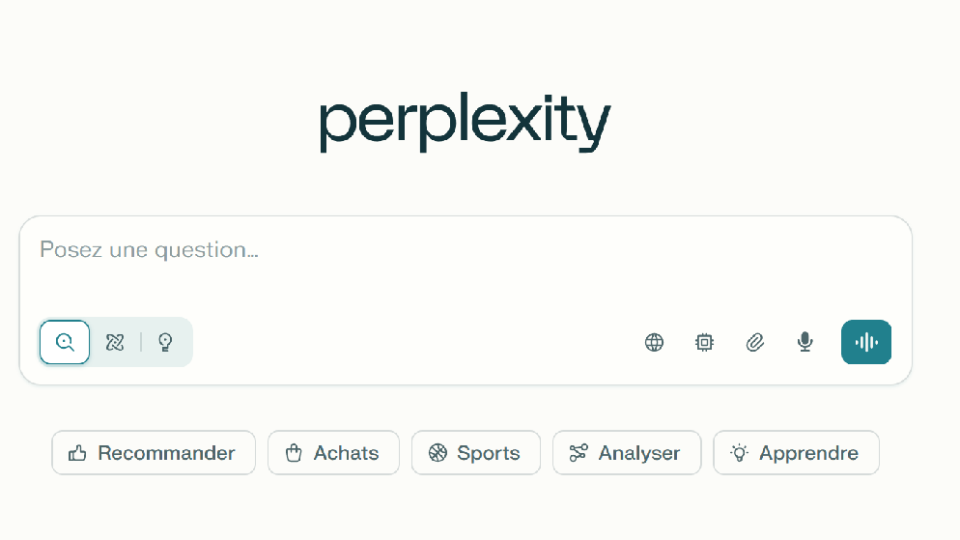Expand the Apprendre suggestion chip

796,453
